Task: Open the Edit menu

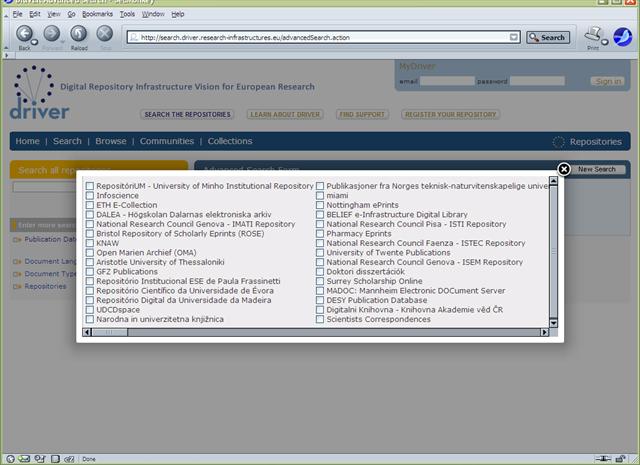Action: click(35, 14)
